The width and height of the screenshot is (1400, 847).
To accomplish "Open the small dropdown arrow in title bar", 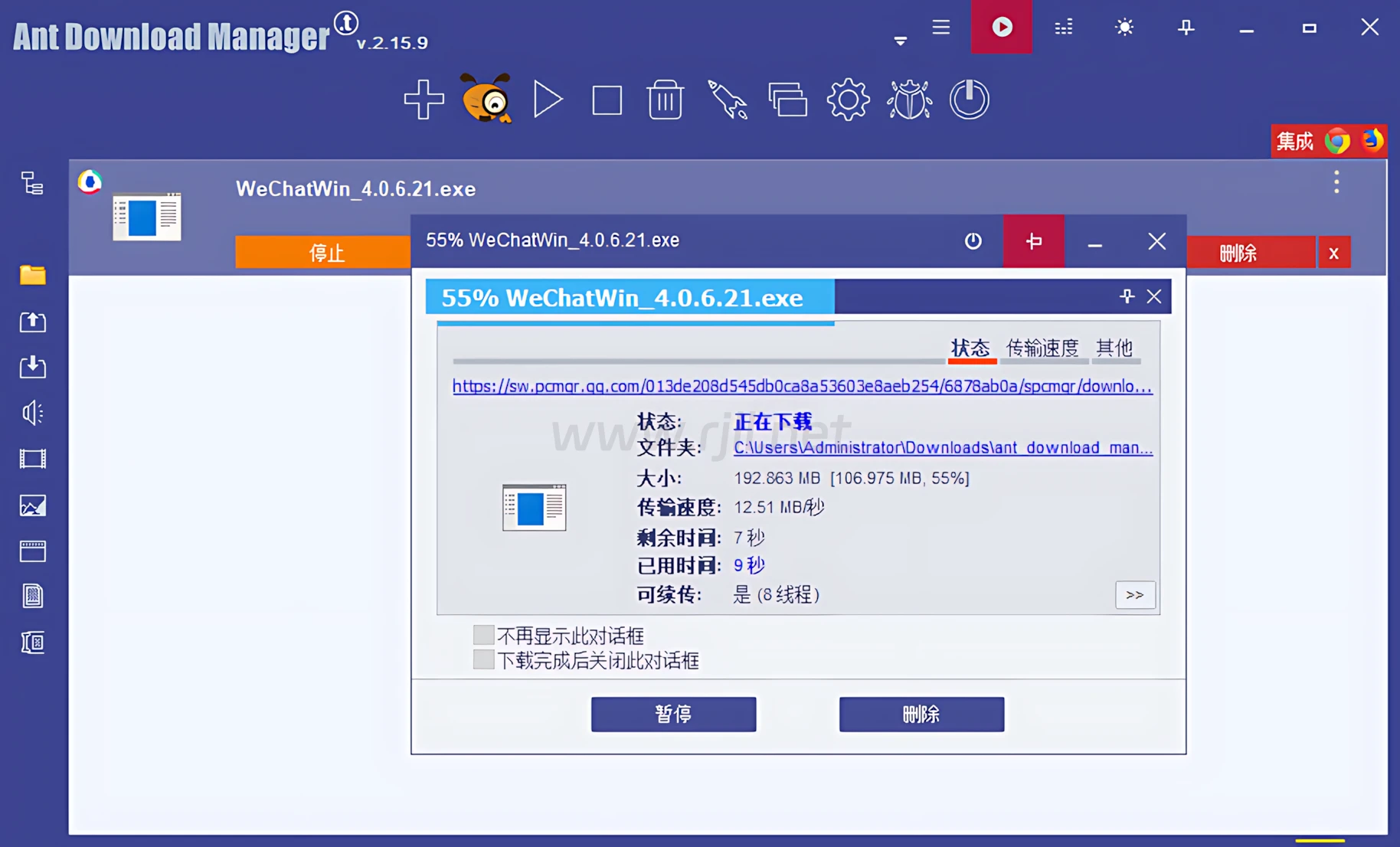I will [901, 41].
